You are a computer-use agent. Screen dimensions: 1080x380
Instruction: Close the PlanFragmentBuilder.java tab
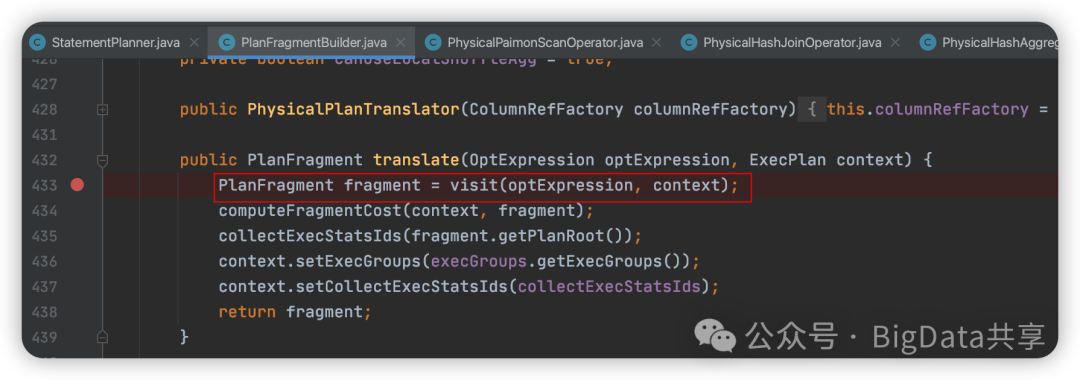pos(401,43)
